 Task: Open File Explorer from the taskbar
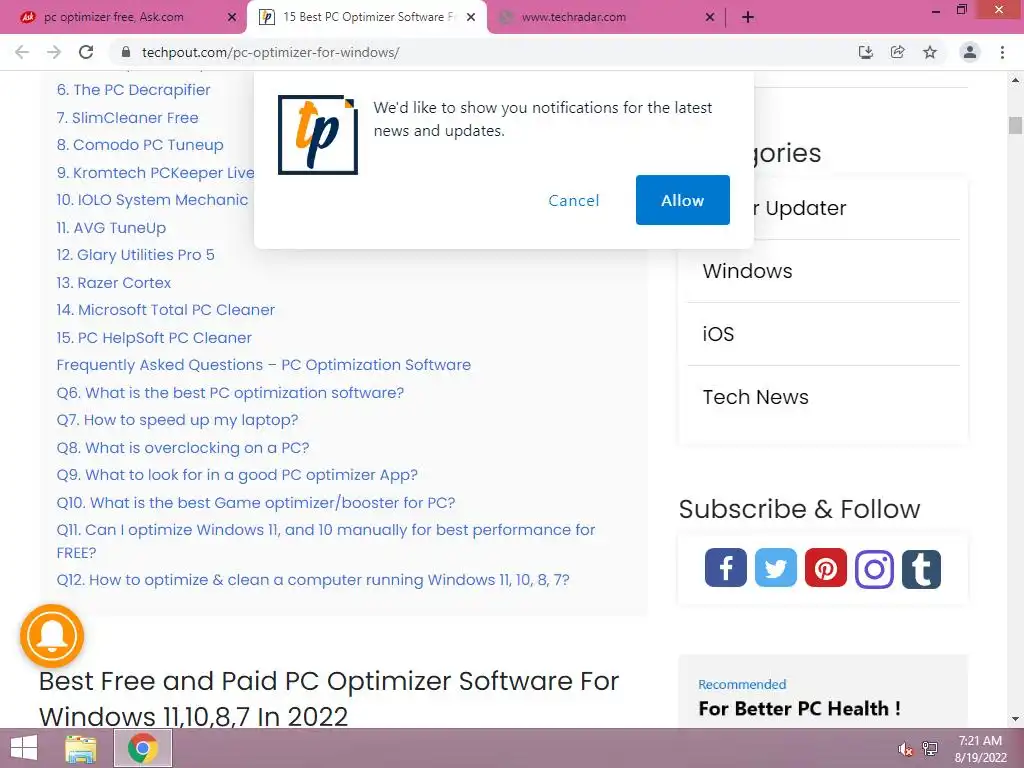coord(81,748)
